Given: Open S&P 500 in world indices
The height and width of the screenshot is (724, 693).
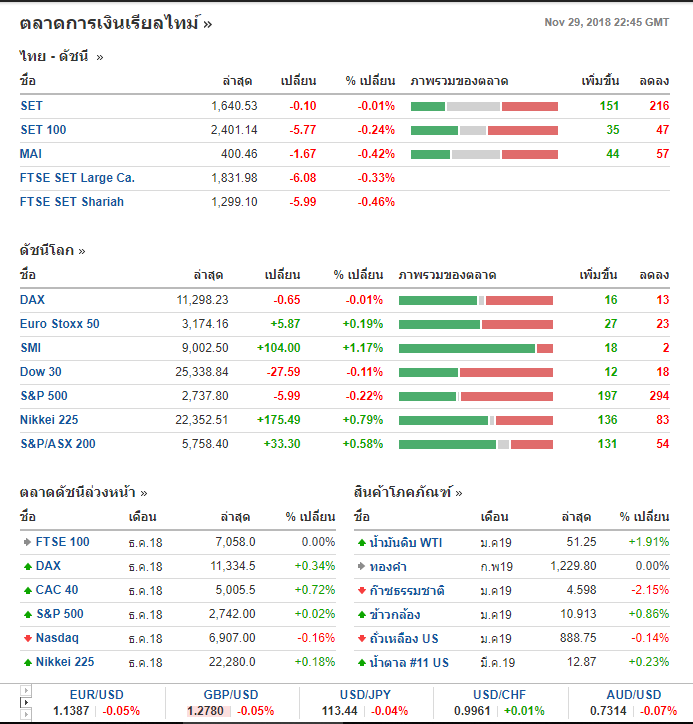Looking at the screenshot, I should coord(44,396).
